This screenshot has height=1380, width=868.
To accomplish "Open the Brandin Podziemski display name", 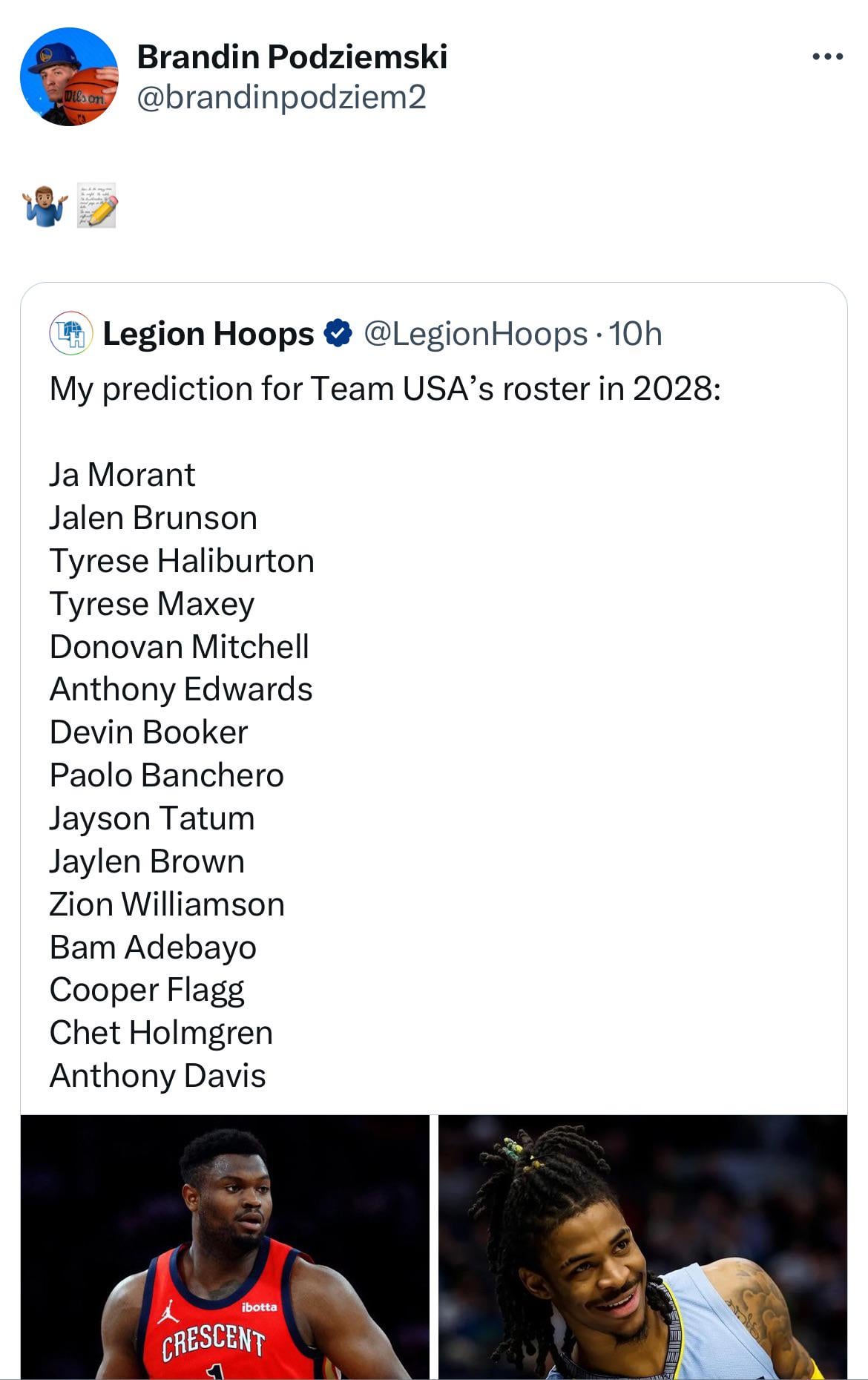I will click(292, 57).
